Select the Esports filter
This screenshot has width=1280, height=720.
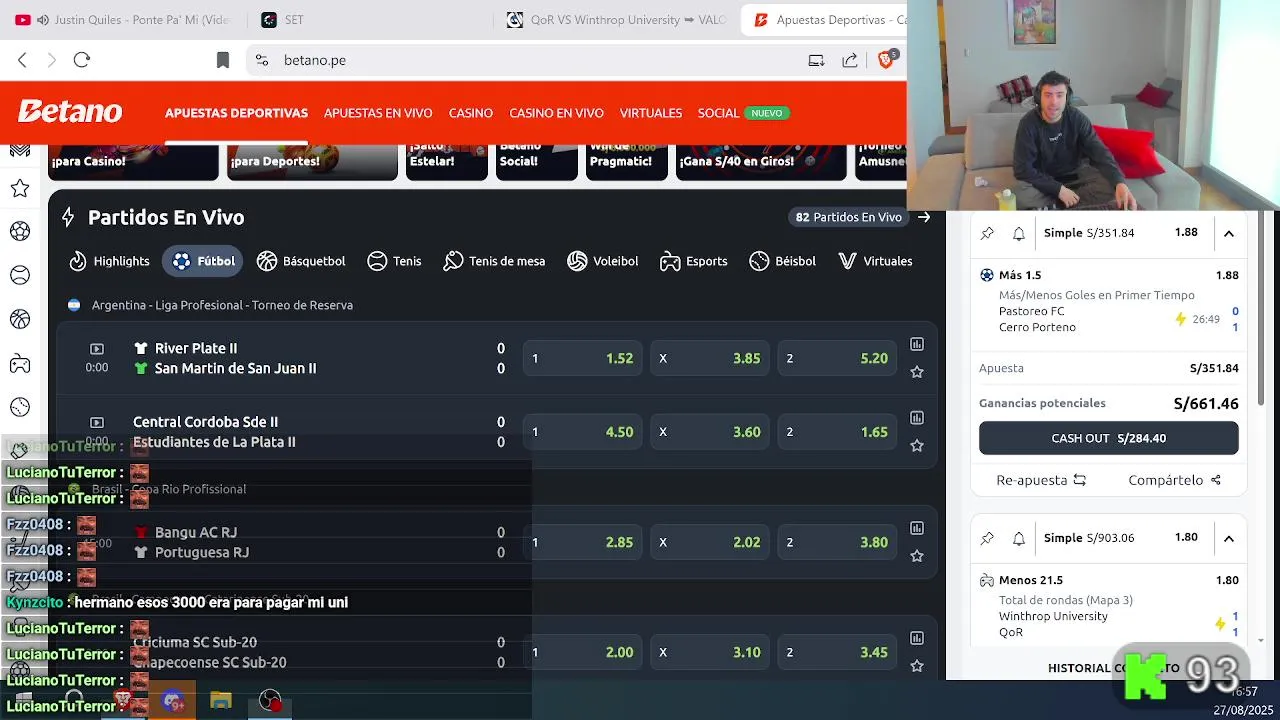(693, 261)
